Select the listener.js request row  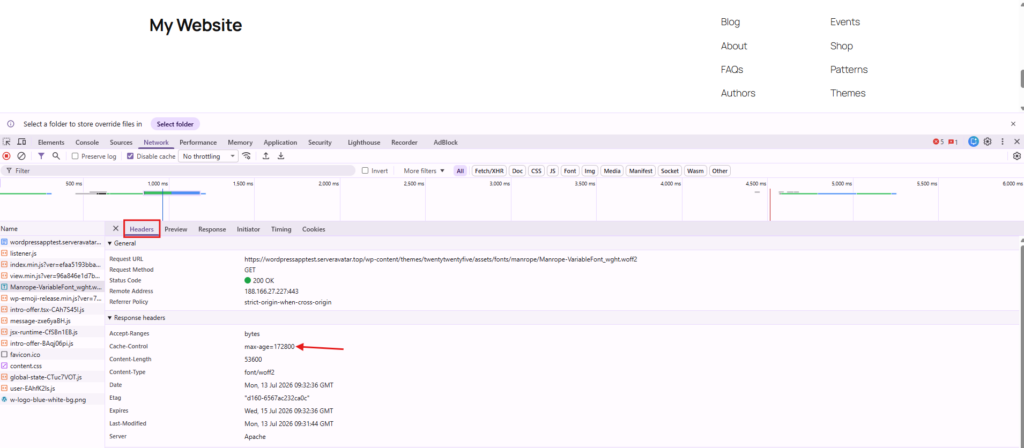point(52,253)
